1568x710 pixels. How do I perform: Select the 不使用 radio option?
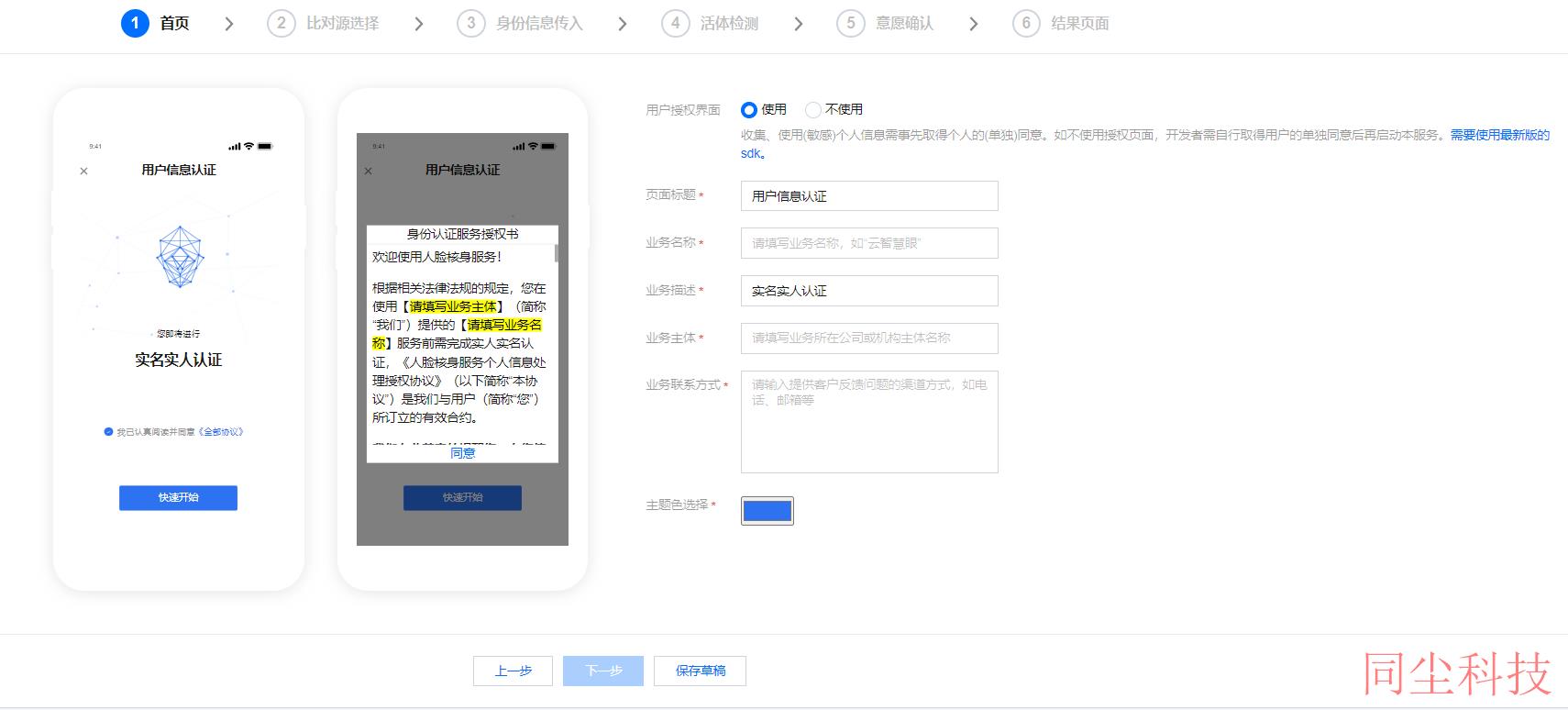[x=812, y=110]
